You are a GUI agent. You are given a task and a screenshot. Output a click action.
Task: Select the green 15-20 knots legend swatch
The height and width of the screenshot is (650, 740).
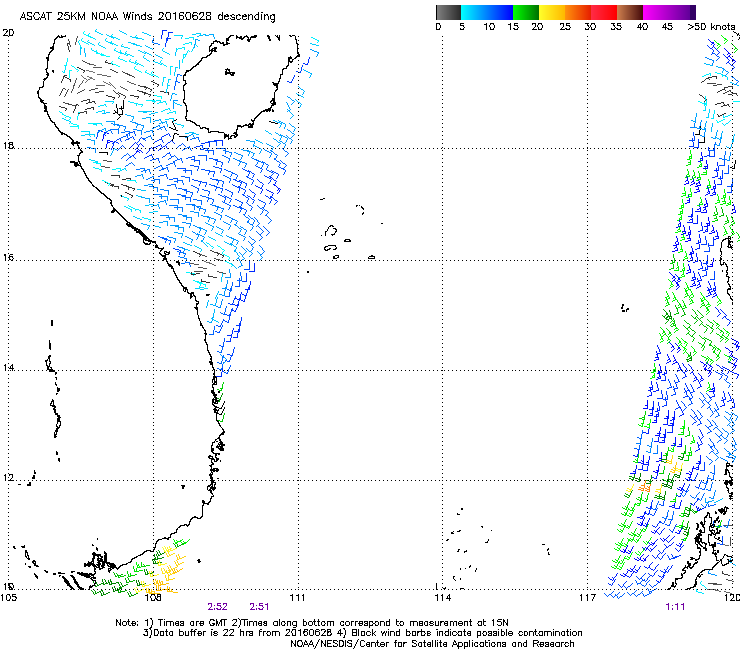[x=526, y=12]
